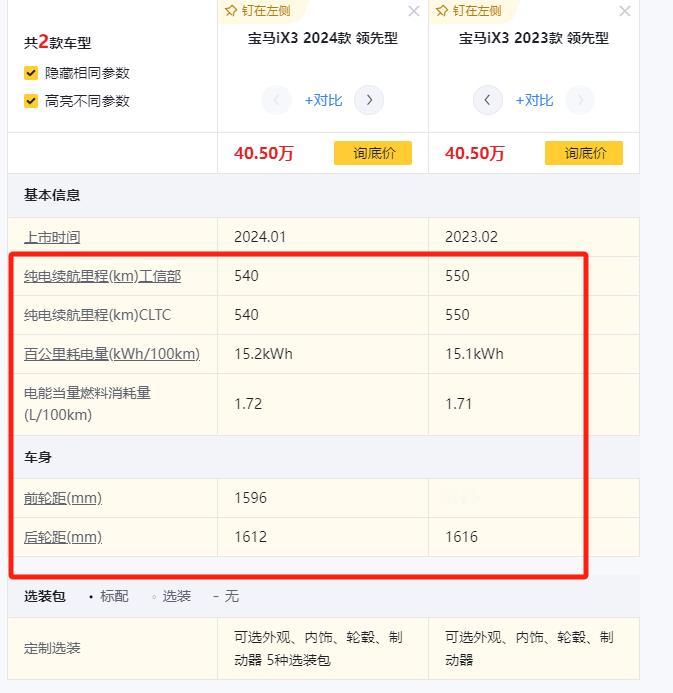
Task: Pin the 2023款 领先型 column to left
Action: click(x=468, y=10)
